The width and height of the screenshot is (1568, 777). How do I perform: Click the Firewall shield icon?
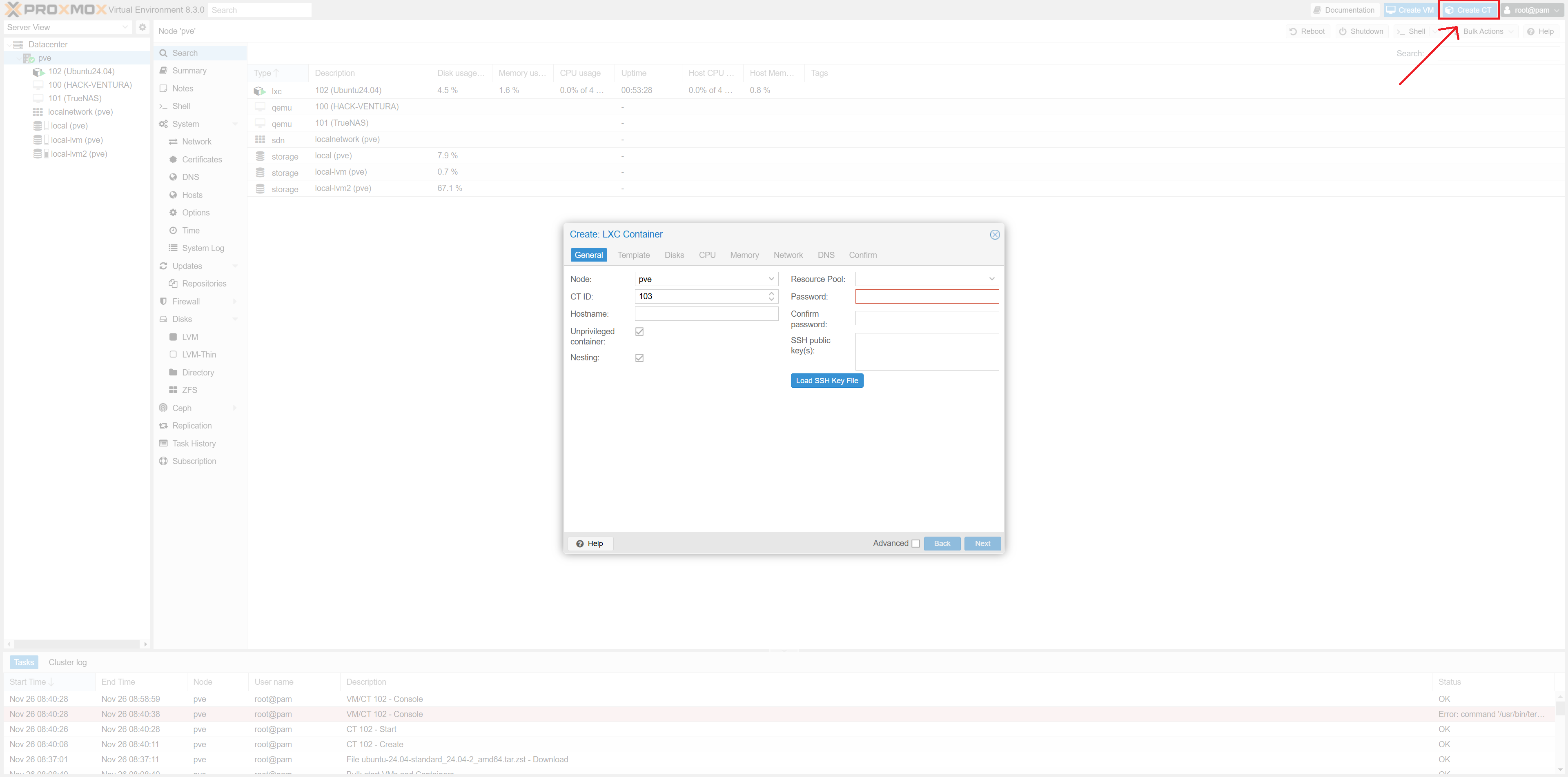pyautogui.click(x=163, y=301)
